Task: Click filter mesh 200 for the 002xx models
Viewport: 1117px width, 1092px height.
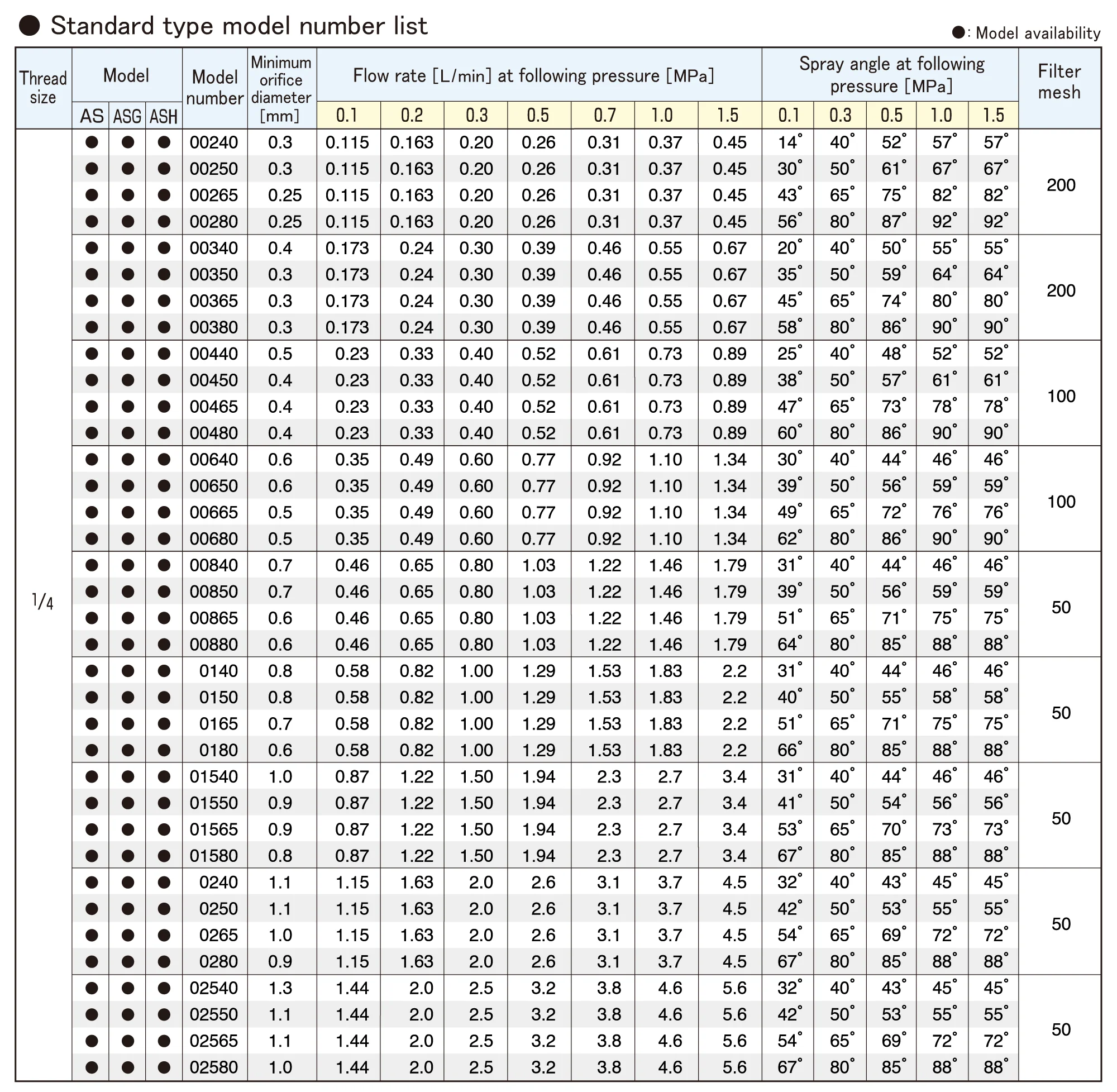Action: 1061,185
